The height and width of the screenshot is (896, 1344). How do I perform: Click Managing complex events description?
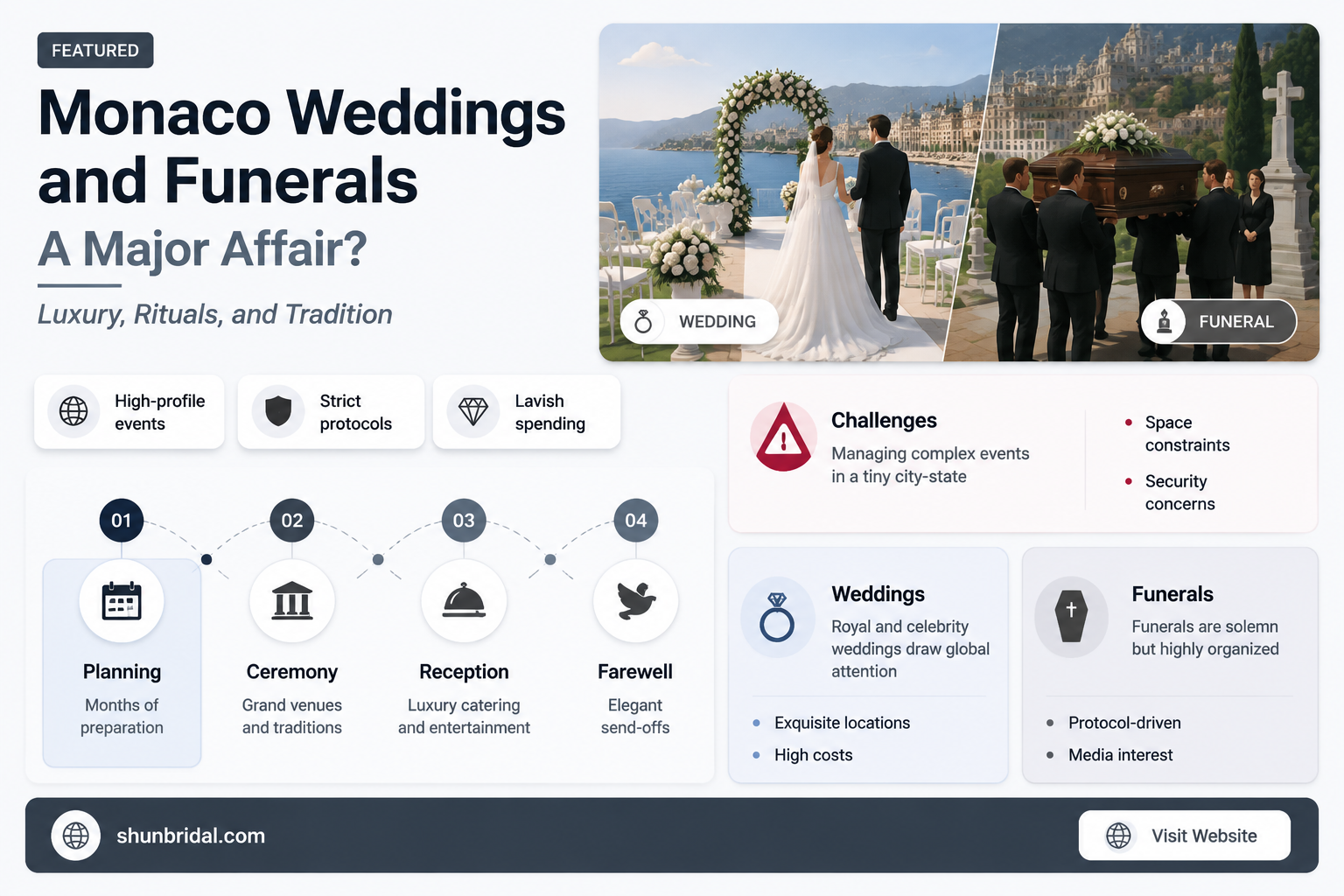point(930,465)
